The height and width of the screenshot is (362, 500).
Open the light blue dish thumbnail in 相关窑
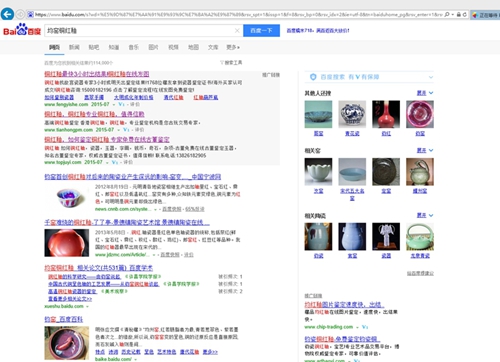pos(352,172)
